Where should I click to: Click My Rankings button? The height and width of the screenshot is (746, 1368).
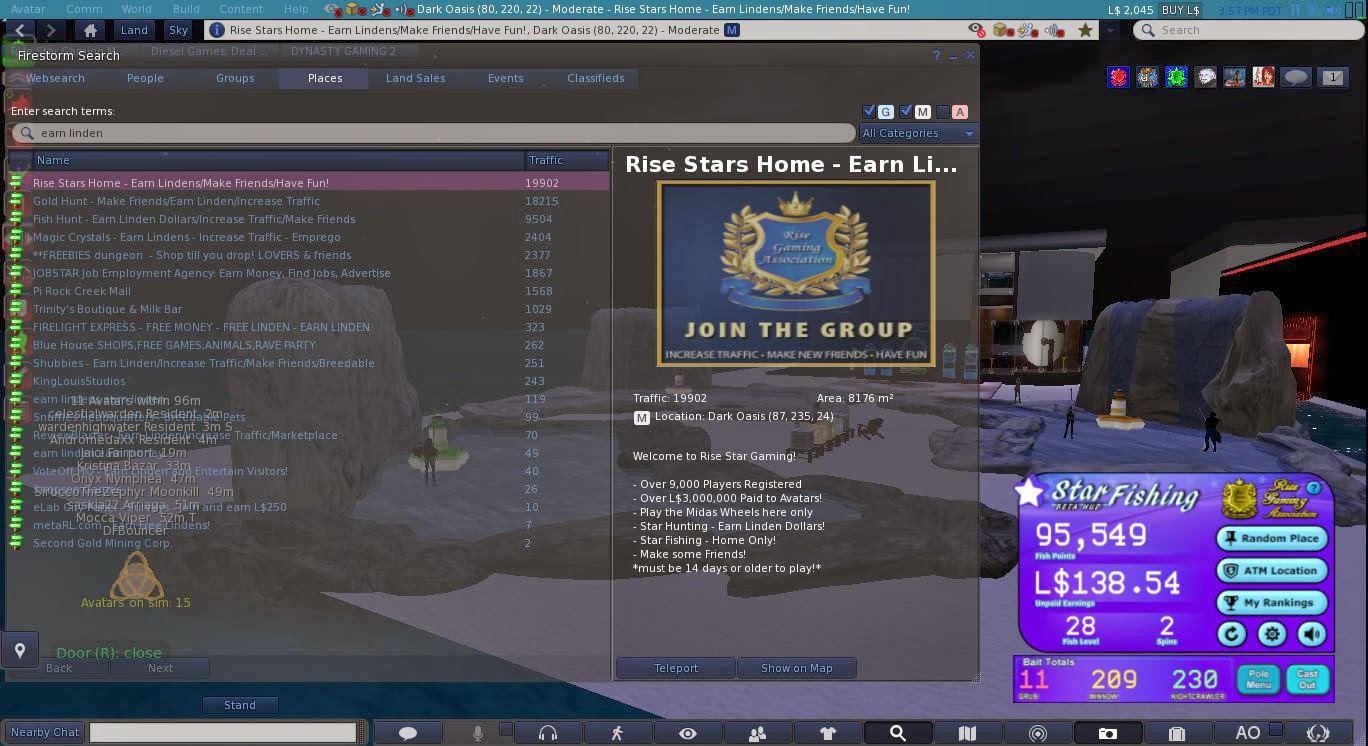point(1272,602)
